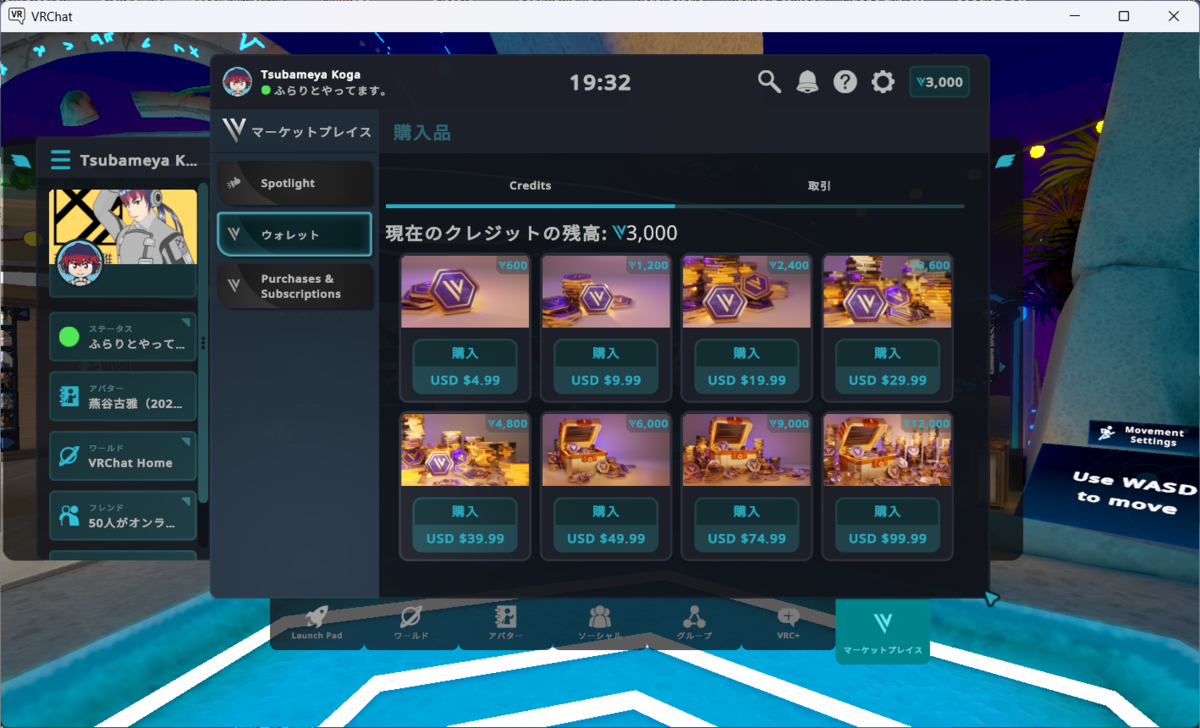Viewport: 1200px width, 728px height.
Task: Open Purchases & Subscriptions section
Action: click(x=295, y=287)
